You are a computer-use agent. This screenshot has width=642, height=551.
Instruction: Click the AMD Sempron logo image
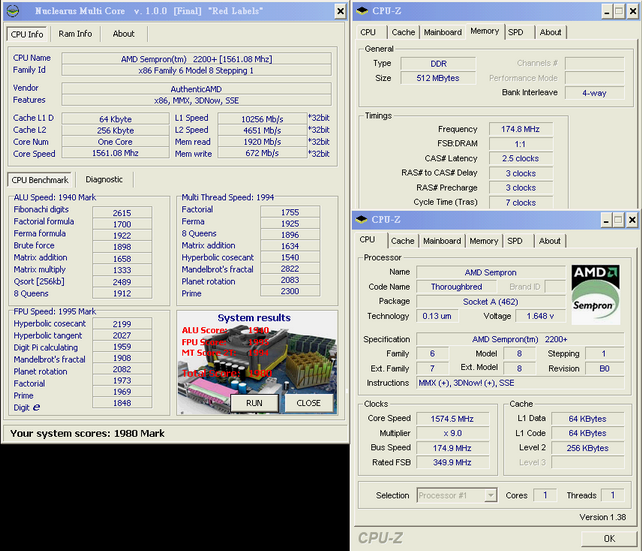(595, 295)
